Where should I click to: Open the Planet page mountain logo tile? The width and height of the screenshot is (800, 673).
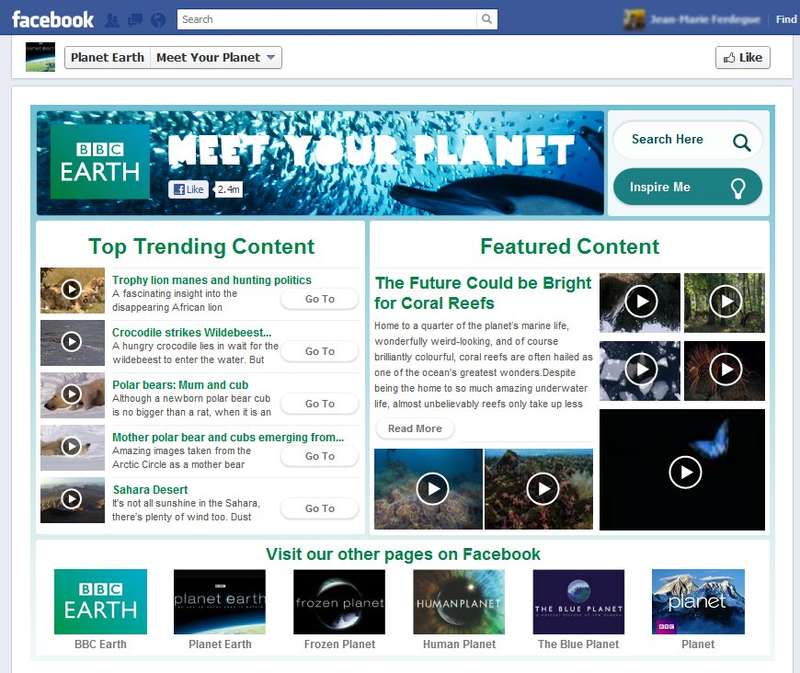coord(698,602)
